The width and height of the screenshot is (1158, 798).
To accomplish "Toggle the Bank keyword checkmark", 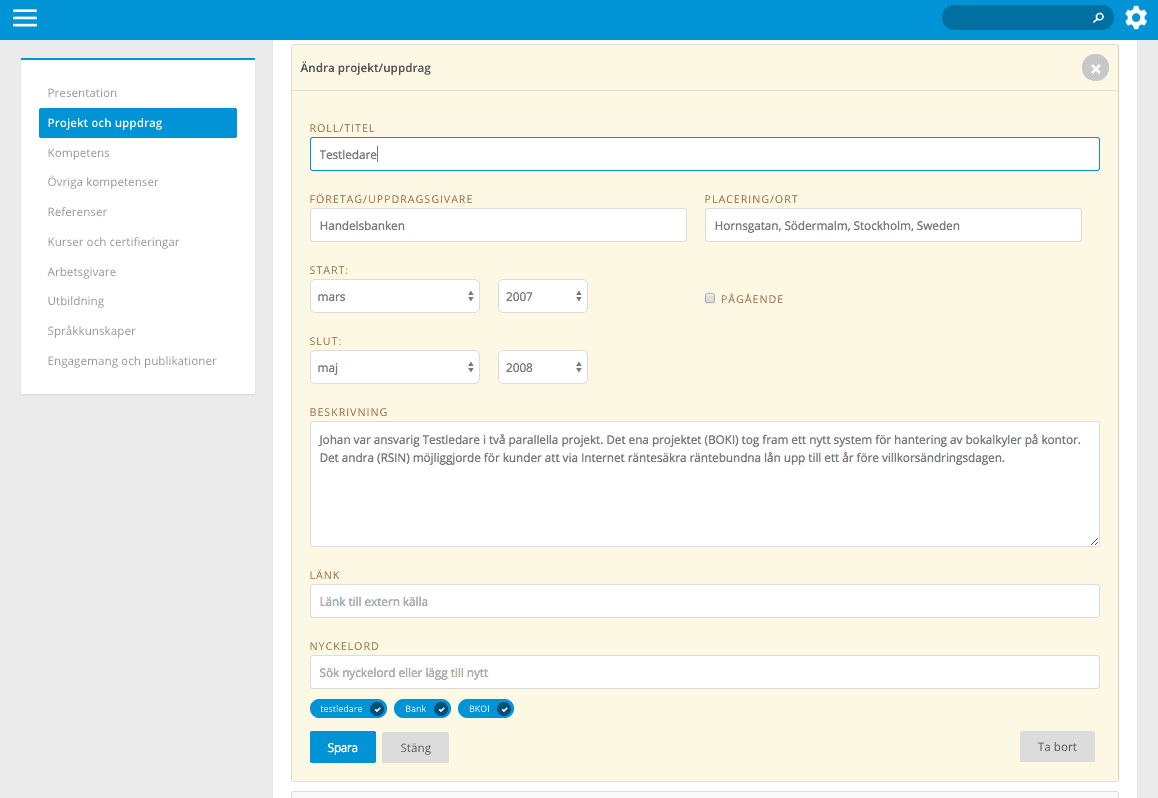I will tap(441, 709).
